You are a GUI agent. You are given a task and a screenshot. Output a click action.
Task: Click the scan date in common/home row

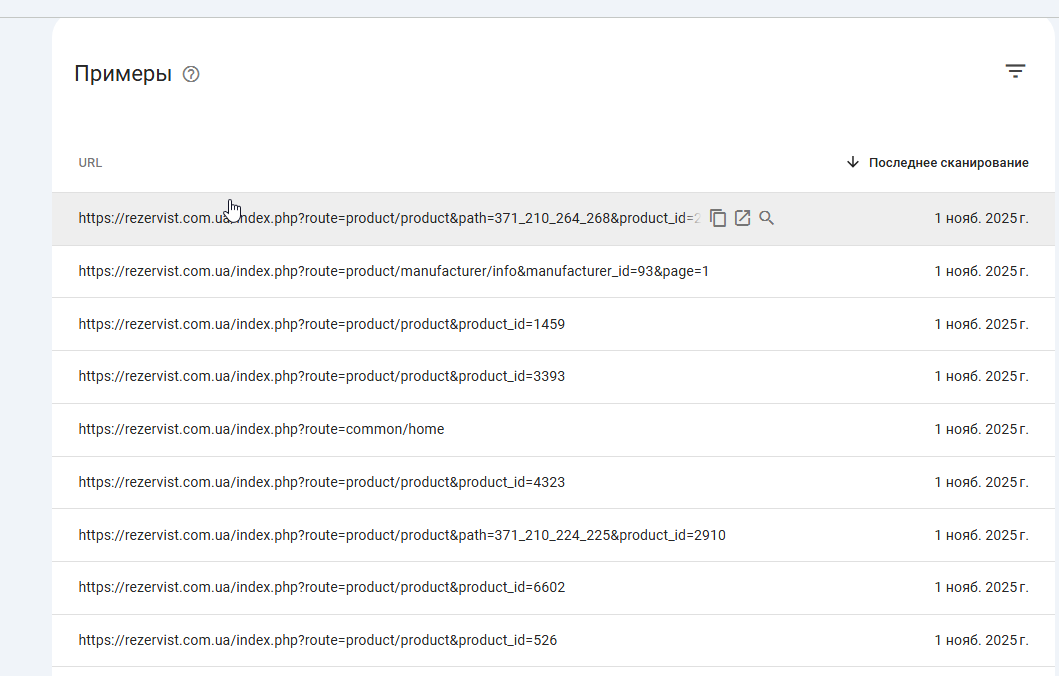pyautogui.click(x=980, y=429)
